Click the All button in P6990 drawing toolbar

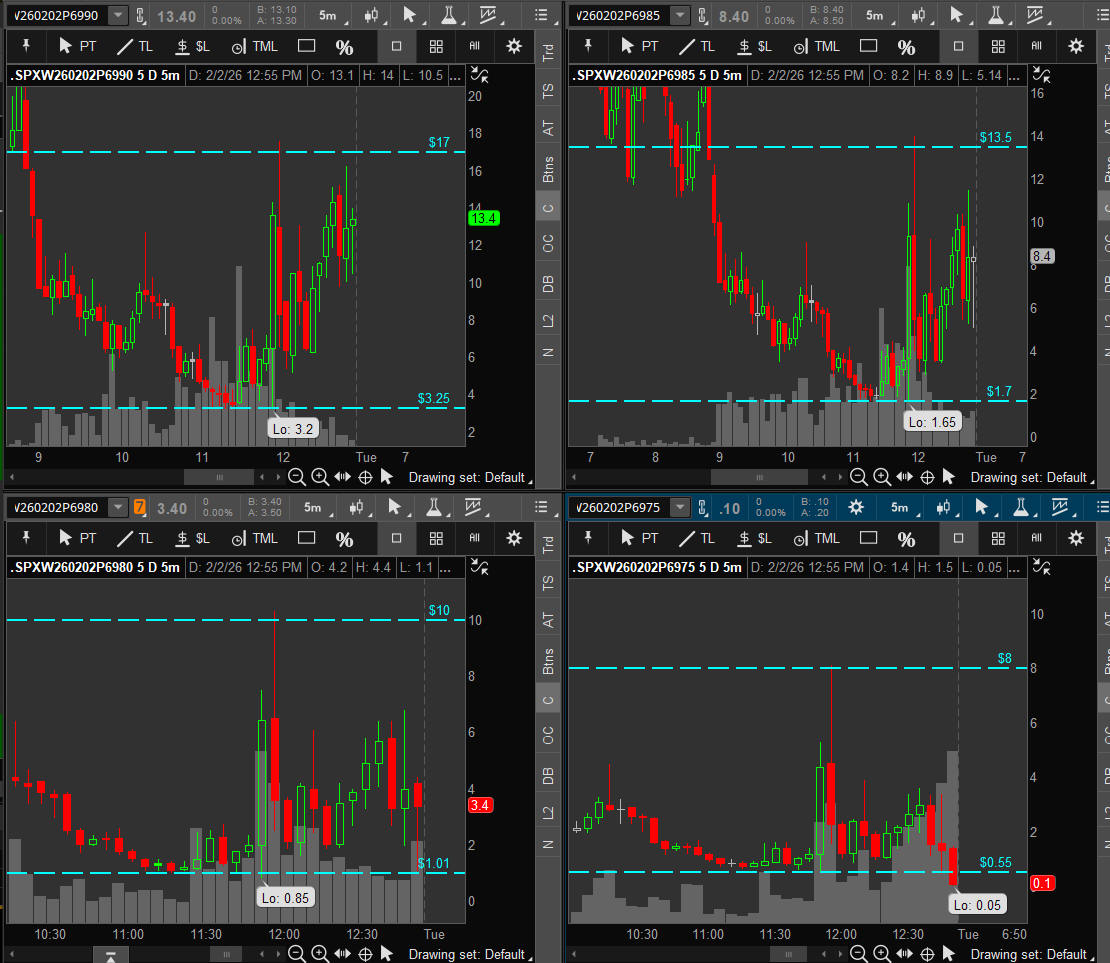pos(474,46)
